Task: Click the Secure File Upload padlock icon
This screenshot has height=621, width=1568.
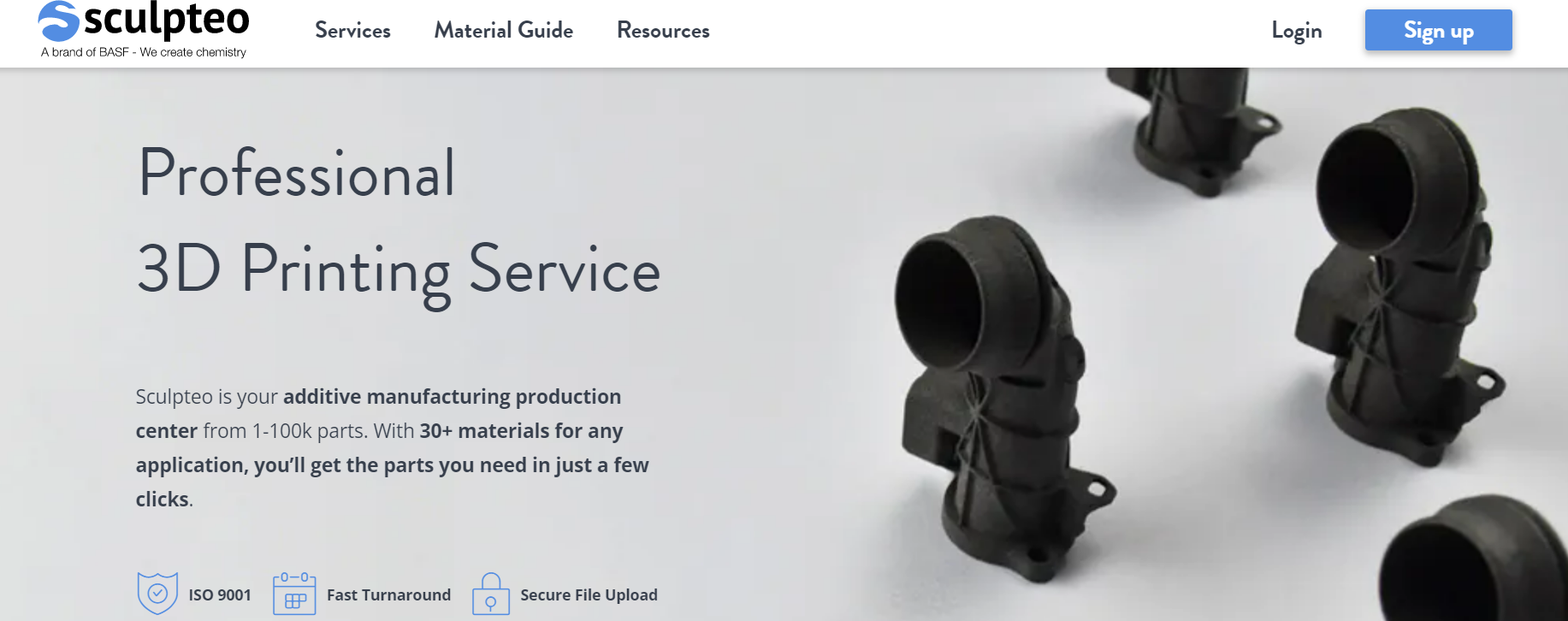Action: [490, 594]
